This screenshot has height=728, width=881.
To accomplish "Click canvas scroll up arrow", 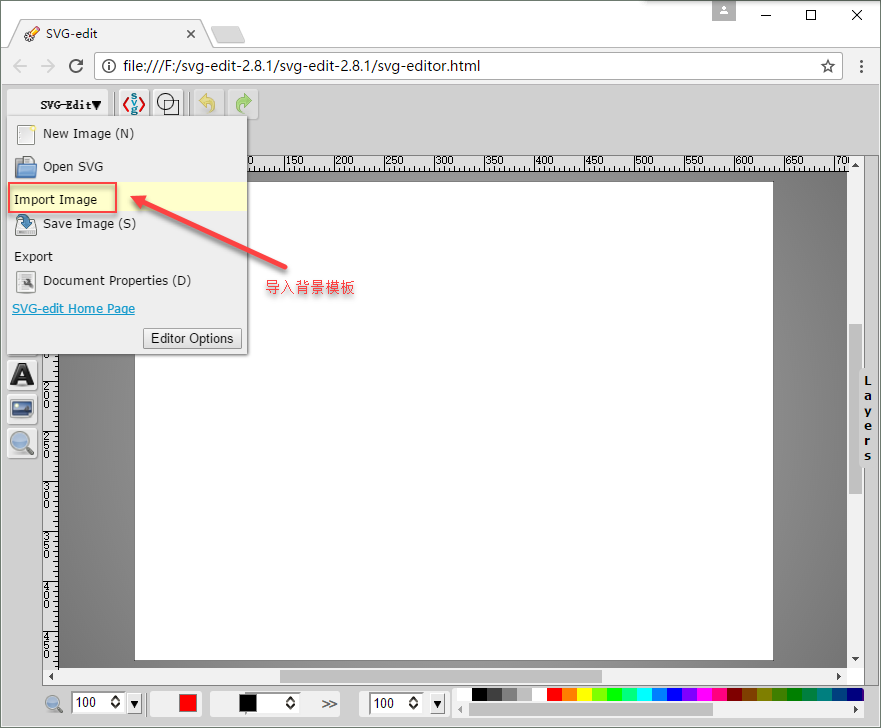I will click(x=855, y=165).
